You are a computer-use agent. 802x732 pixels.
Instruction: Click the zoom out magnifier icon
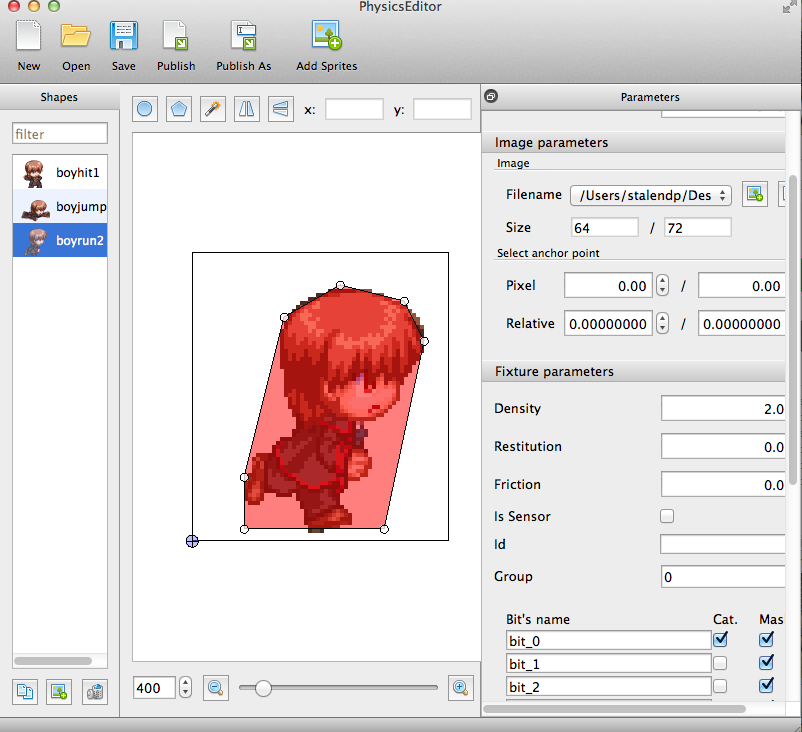[x=215, y=687]
